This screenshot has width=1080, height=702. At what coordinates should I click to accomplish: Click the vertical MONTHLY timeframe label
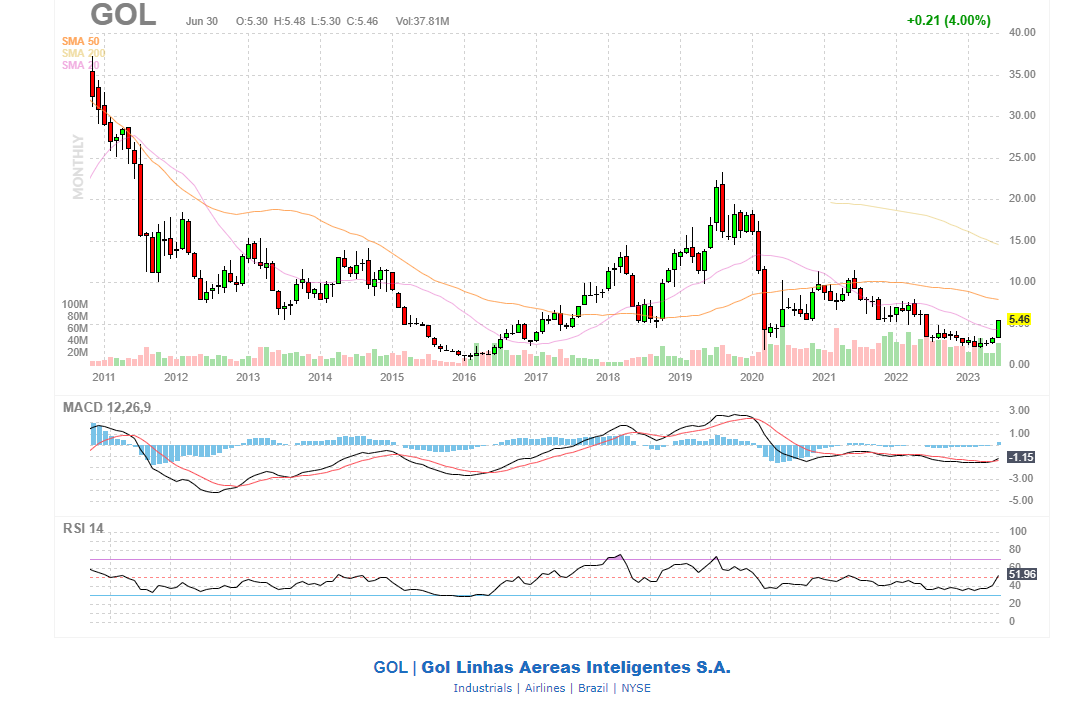[x=78, y=166]
